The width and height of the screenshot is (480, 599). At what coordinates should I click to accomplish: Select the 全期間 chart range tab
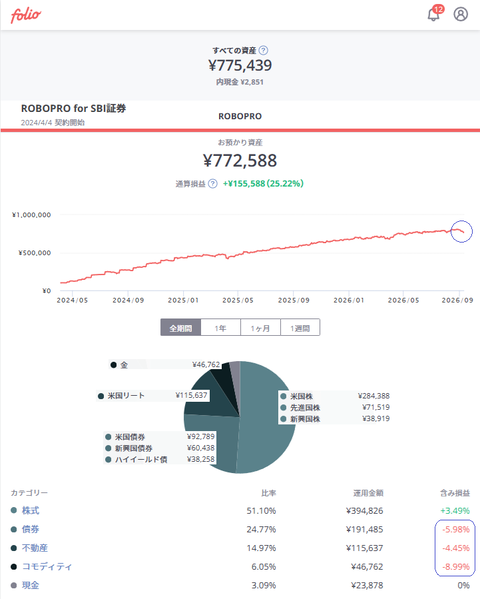[181, 328]
